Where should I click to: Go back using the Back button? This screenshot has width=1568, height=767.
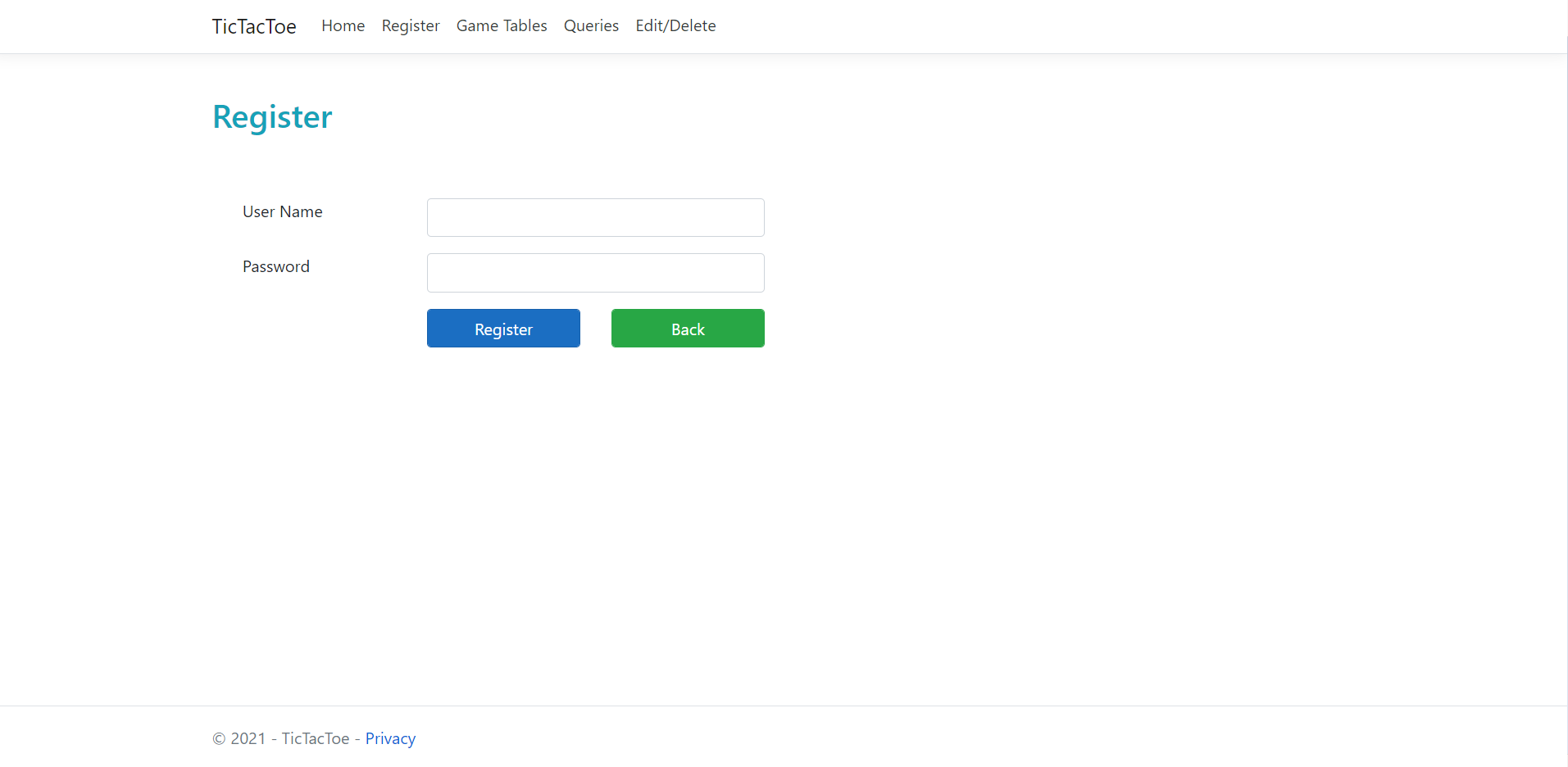687,328
